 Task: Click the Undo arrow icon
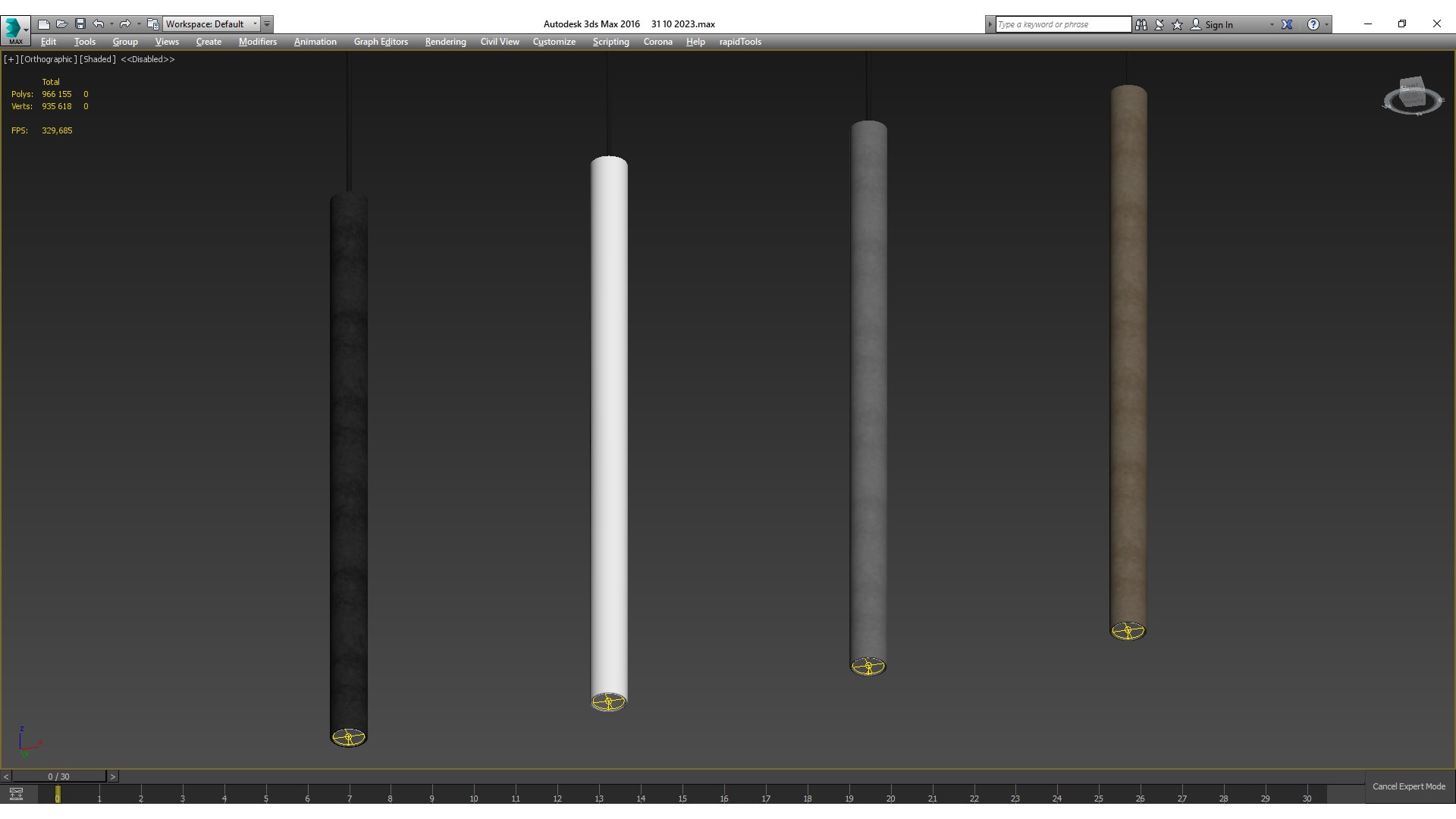point(99,24)
